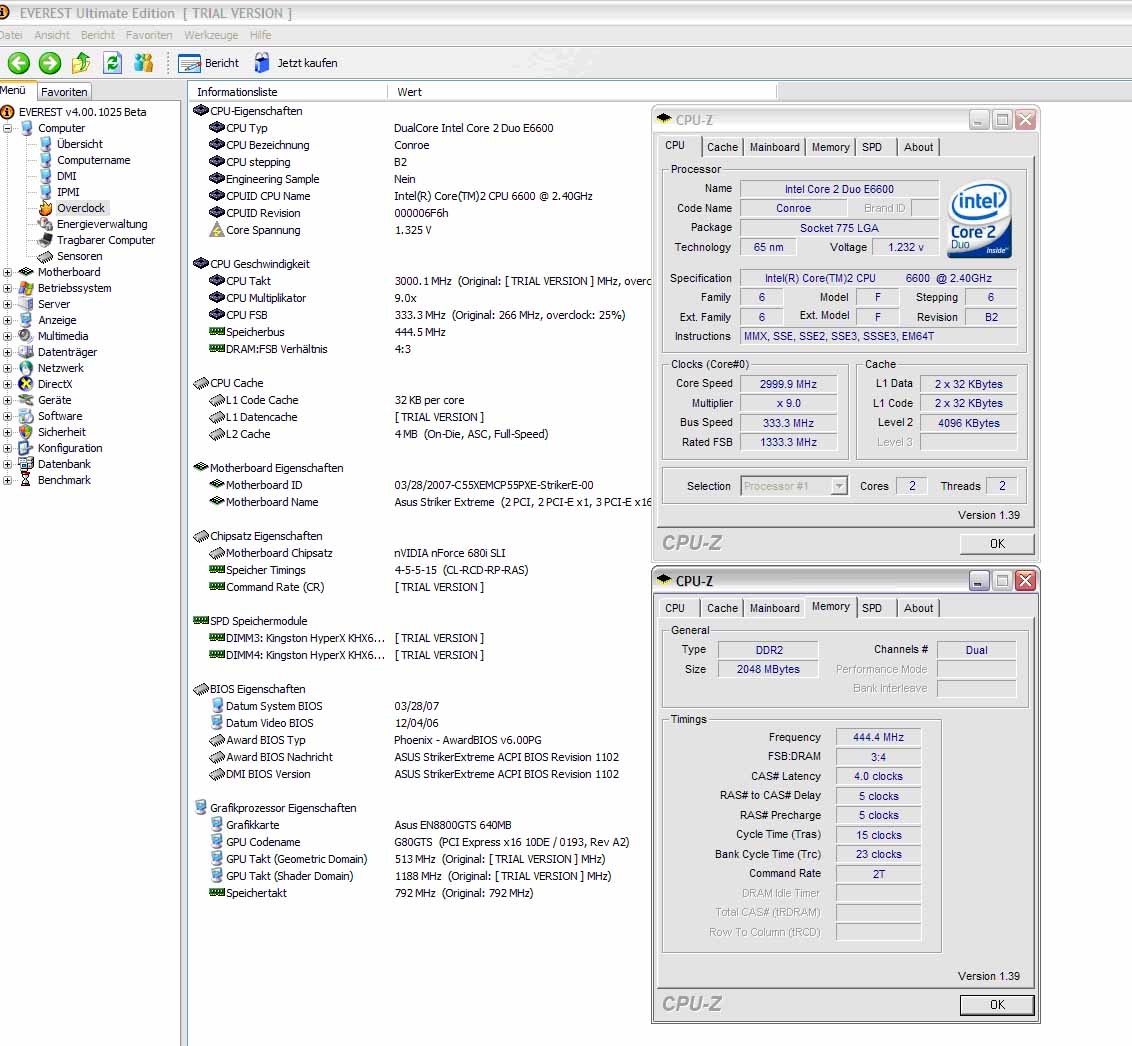Expand the Datenträger tree node
Image resolution: width=1132 pixels, height=1046 pixels.
(x=7, y=352)
